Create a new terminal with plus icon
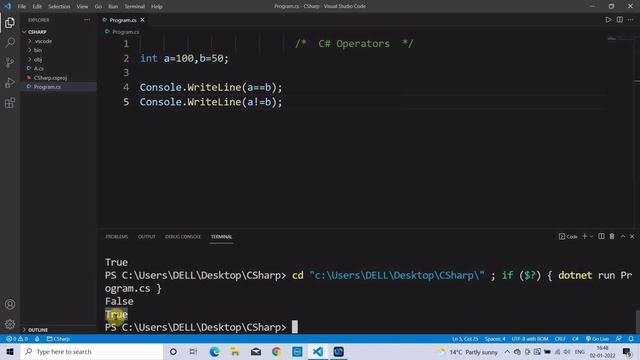 (584, 236)
